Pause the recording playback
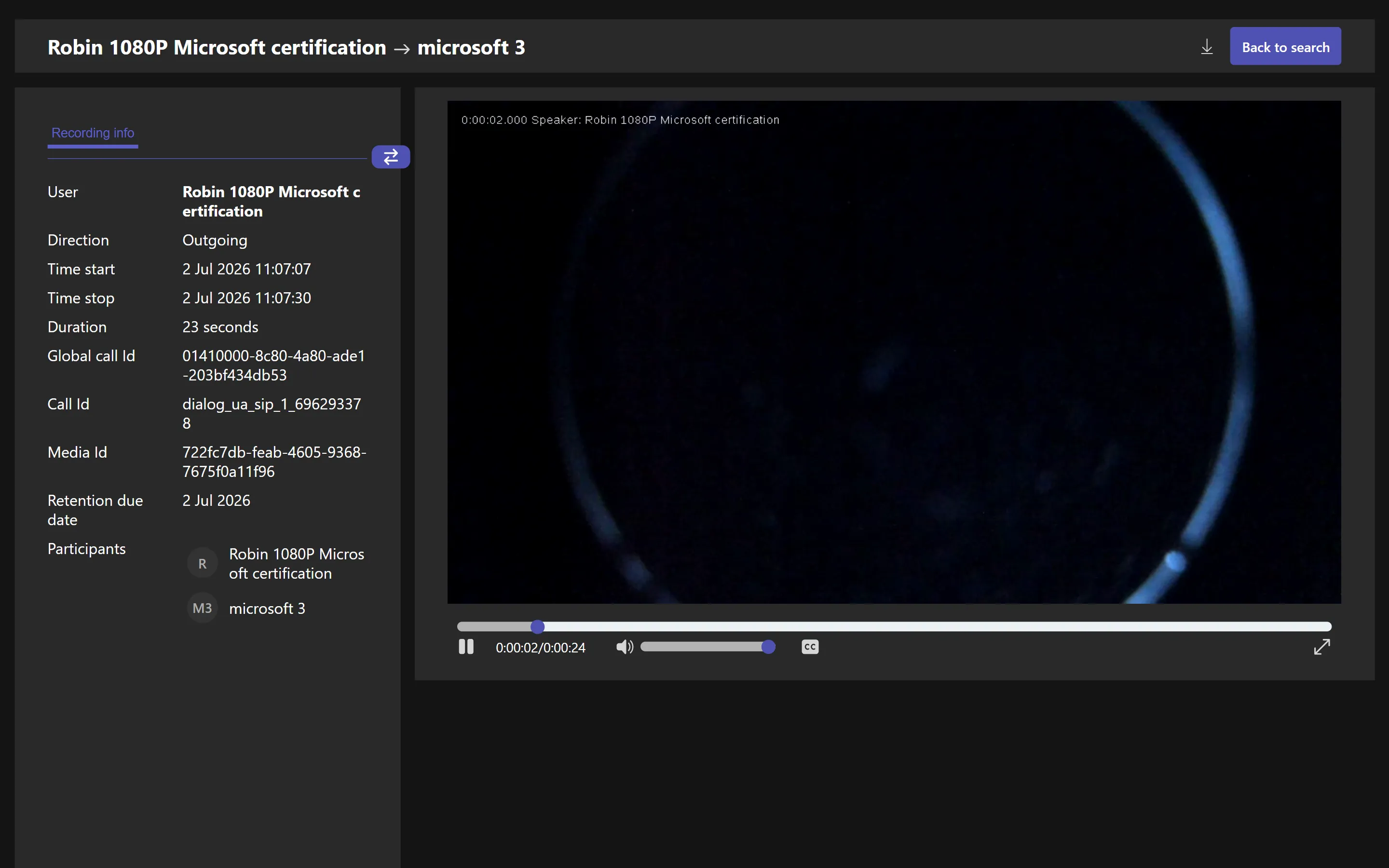The image size is (1389, 868). [x=466, y=647]
